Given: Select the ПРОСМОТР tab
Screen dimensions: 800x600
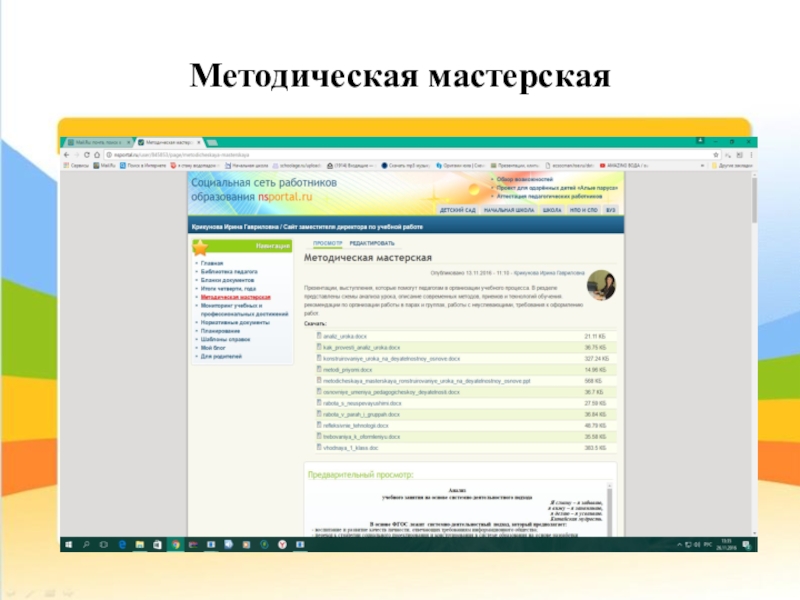Looking at the screenshot, I should 327,243.
